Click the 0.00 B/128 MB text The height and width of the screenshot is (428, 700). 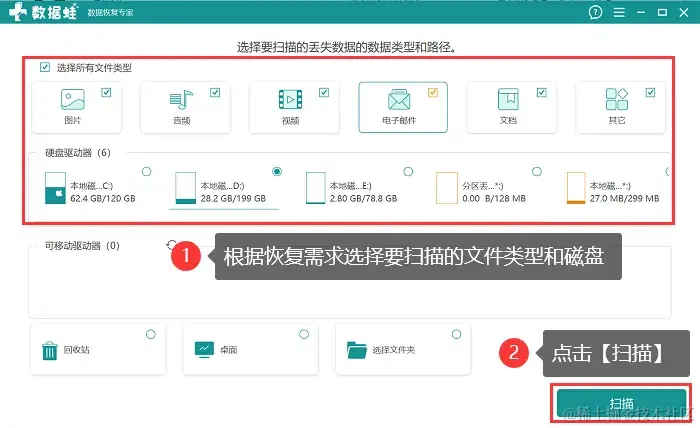[494, 199]
